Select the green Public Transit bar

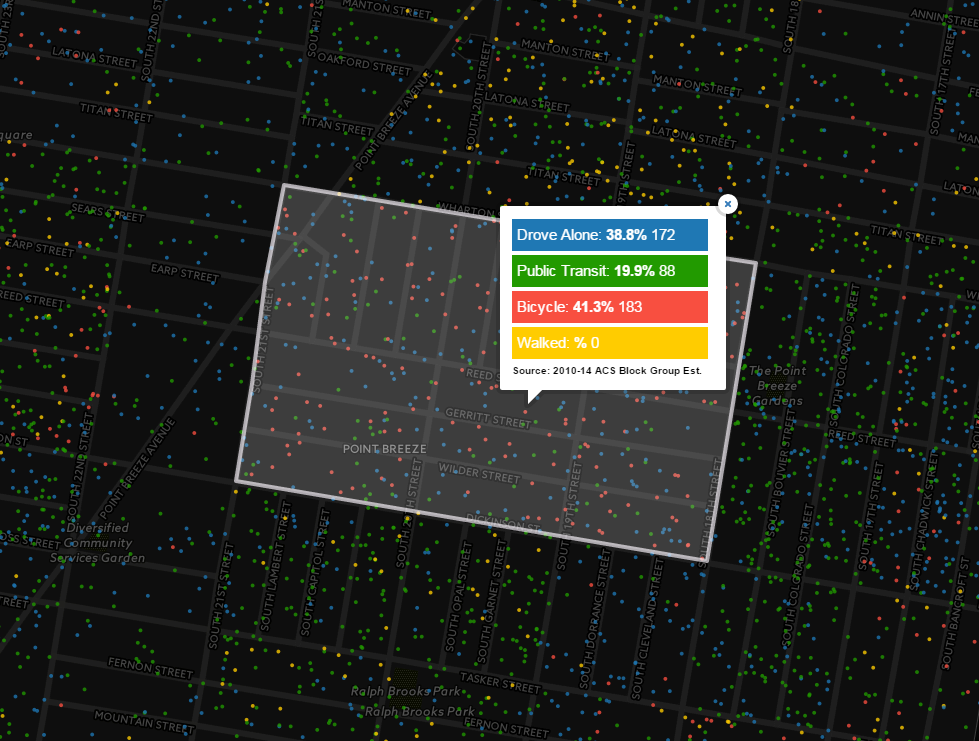tap(610, 271)
